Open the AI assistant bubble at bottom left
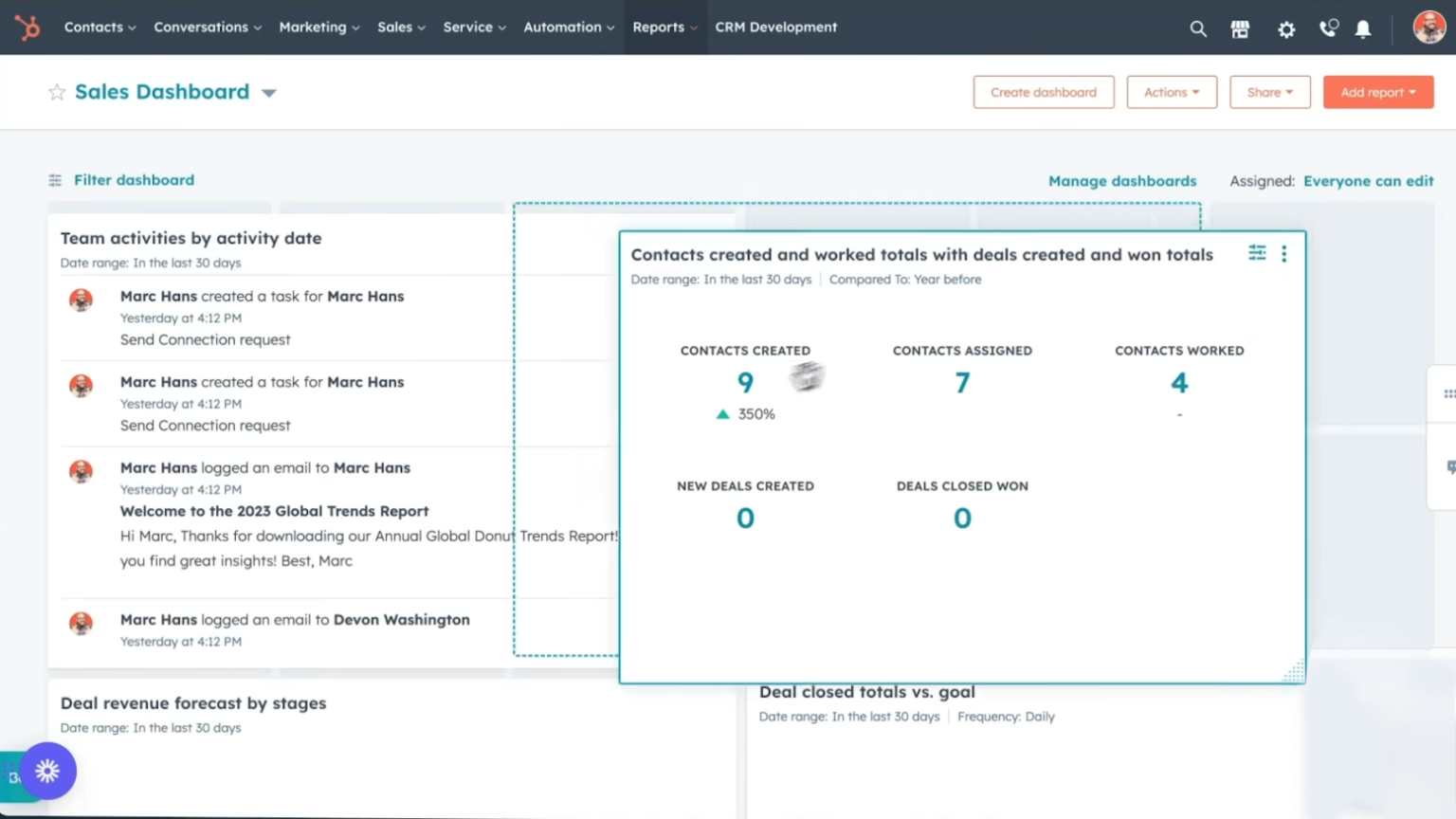The width and height of the screenshot is (1456, 819). [x=47, y=771]
